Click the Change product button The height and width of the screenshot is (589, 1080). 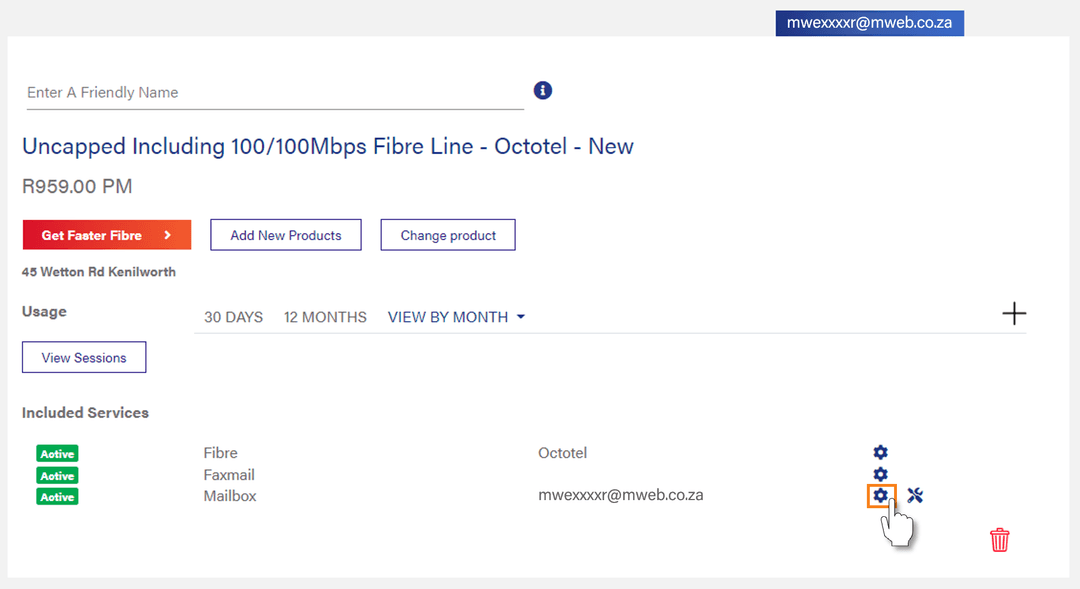pyautogui.click(x=447, y=234)
